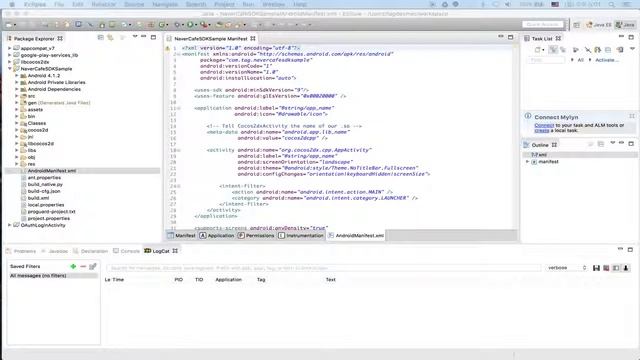The width and height of the screenshot is (640, 360).
Task: Click the LogCat Save log floppy icon
Action: [x=596, y=268]
